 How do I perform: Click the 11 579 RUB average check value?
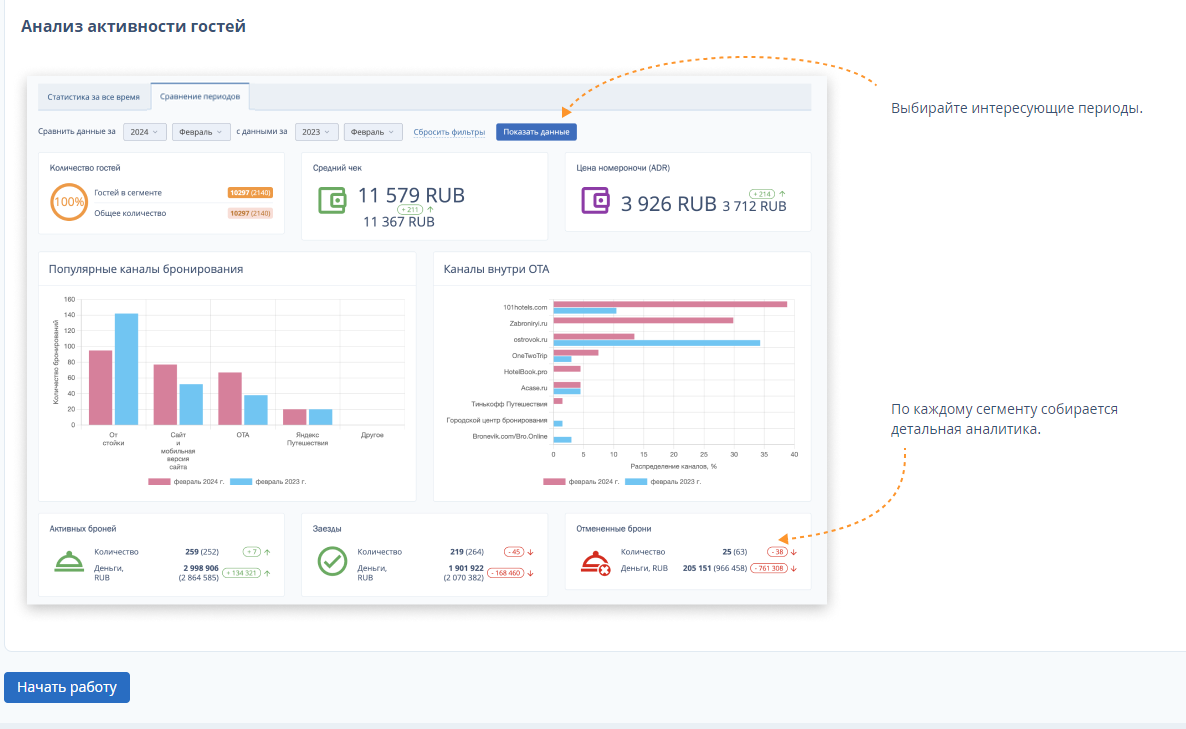pyautogui.click(x=411, y=195)
